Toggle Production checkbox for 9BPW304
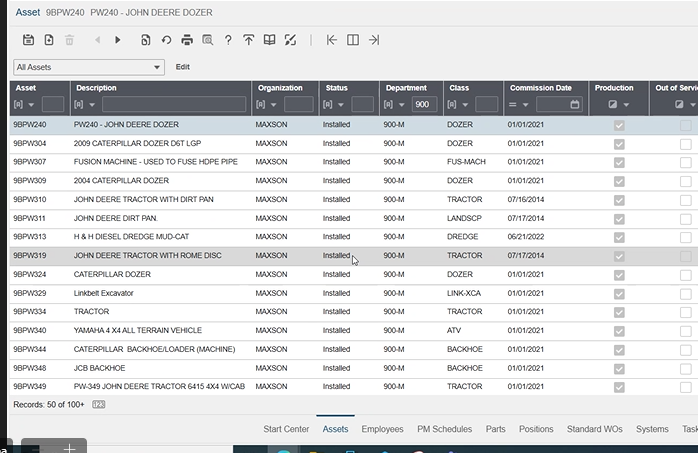698x453 pixels. click(619, 144)
